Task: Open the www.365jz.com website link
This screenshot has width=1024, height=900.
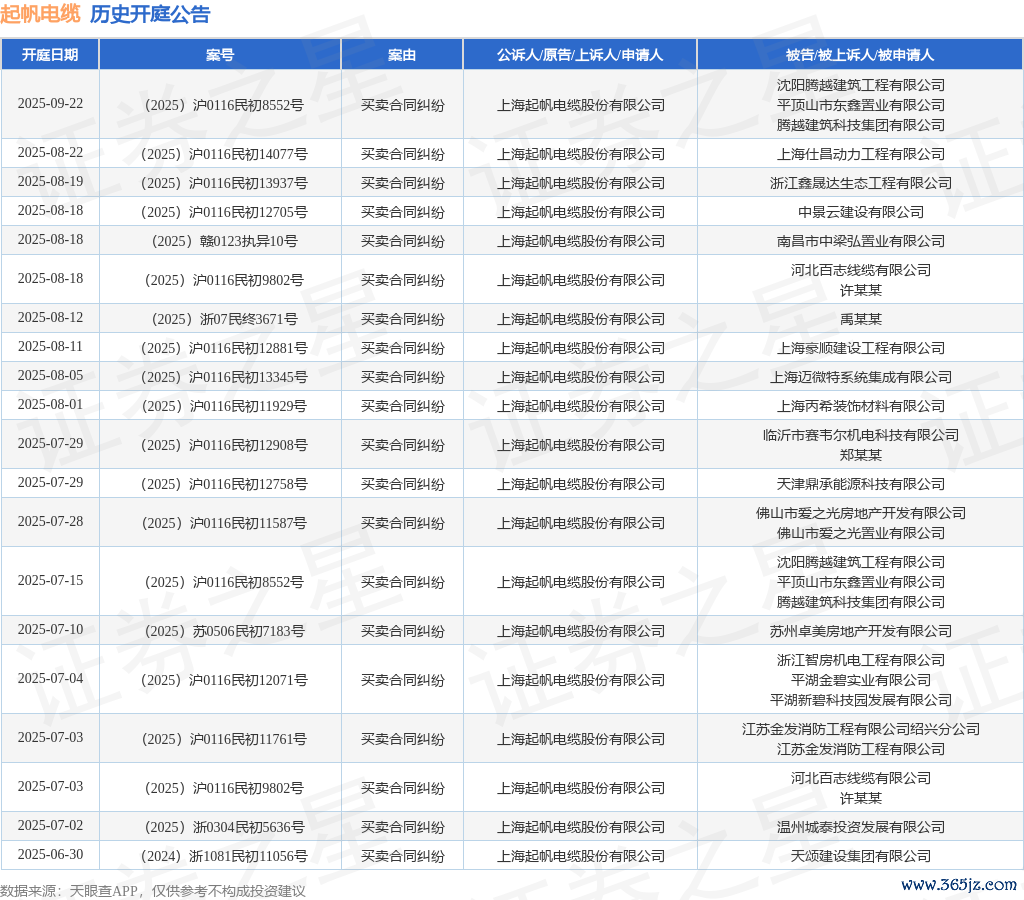Action: coord(958,884)
